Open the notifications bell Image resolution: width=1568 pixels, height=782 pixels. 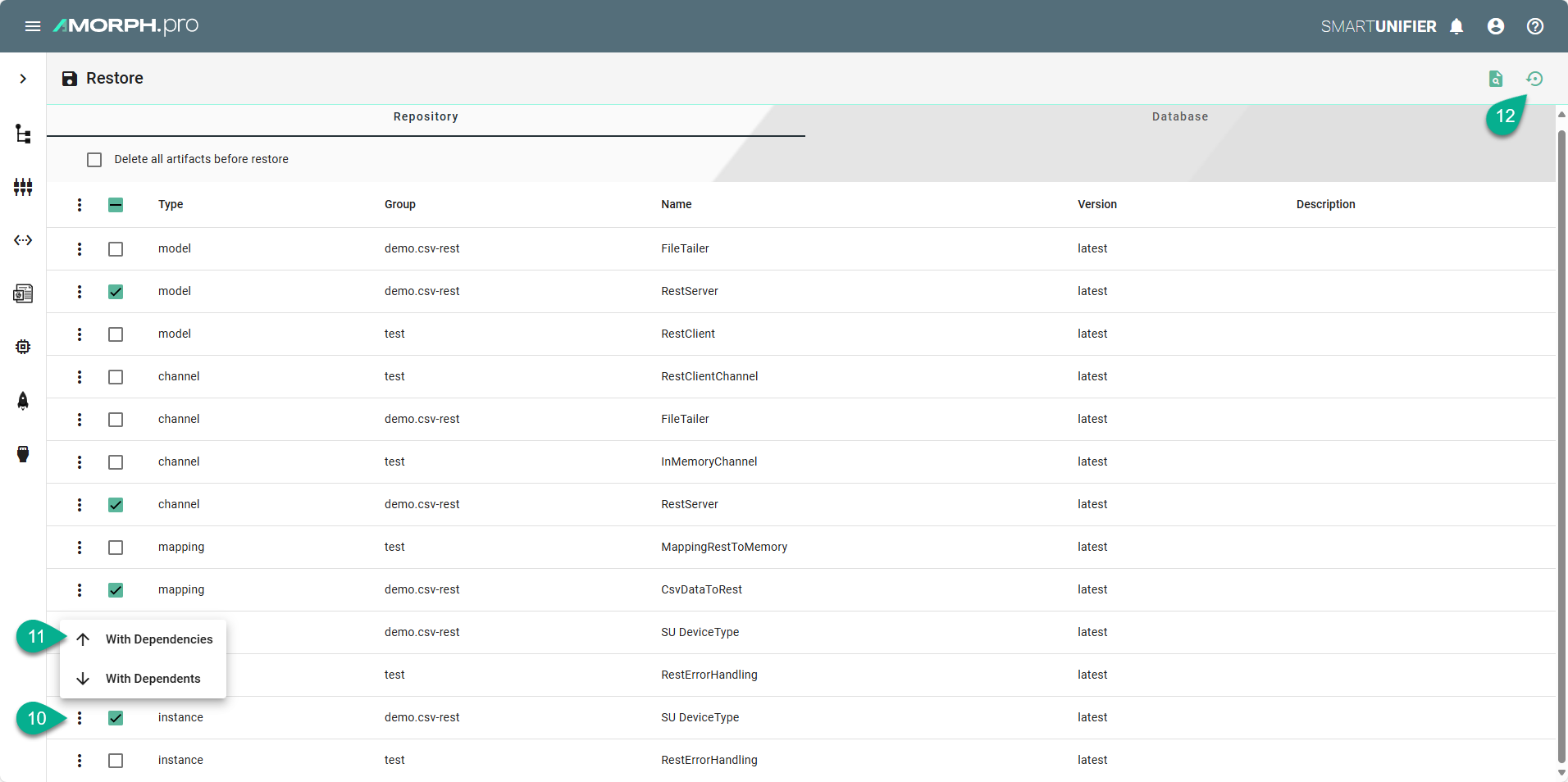pyautogui.click(x=1456, y=26)
